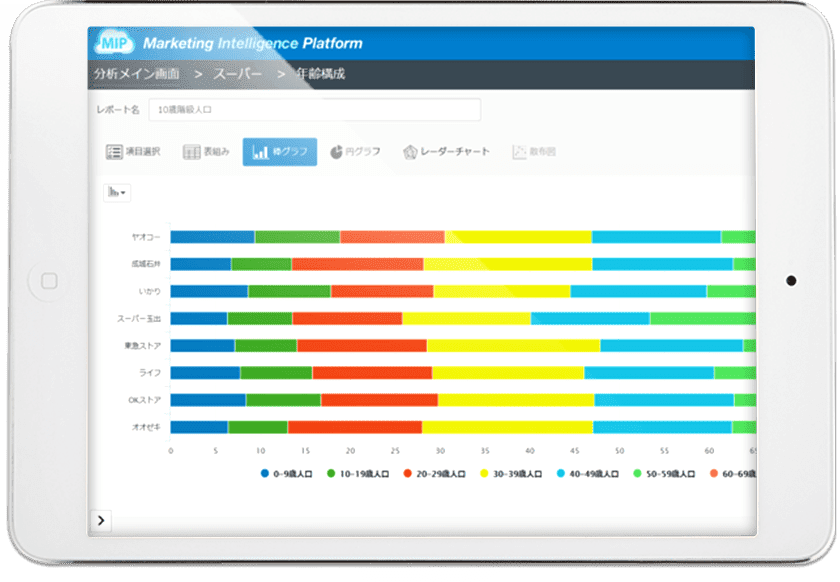Click the ヤオコー row label

[x=146, y=237]
